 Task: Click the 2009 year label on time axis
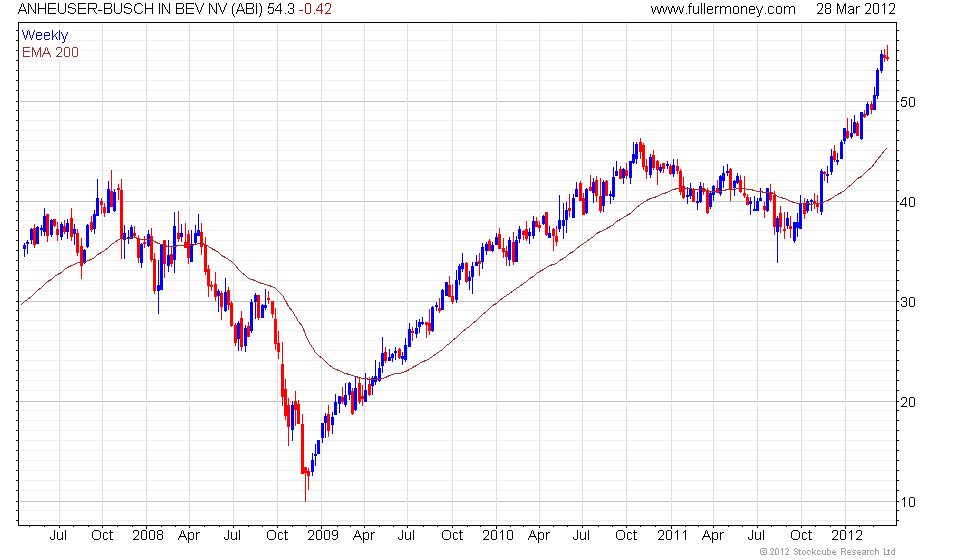tap(322, 536)
